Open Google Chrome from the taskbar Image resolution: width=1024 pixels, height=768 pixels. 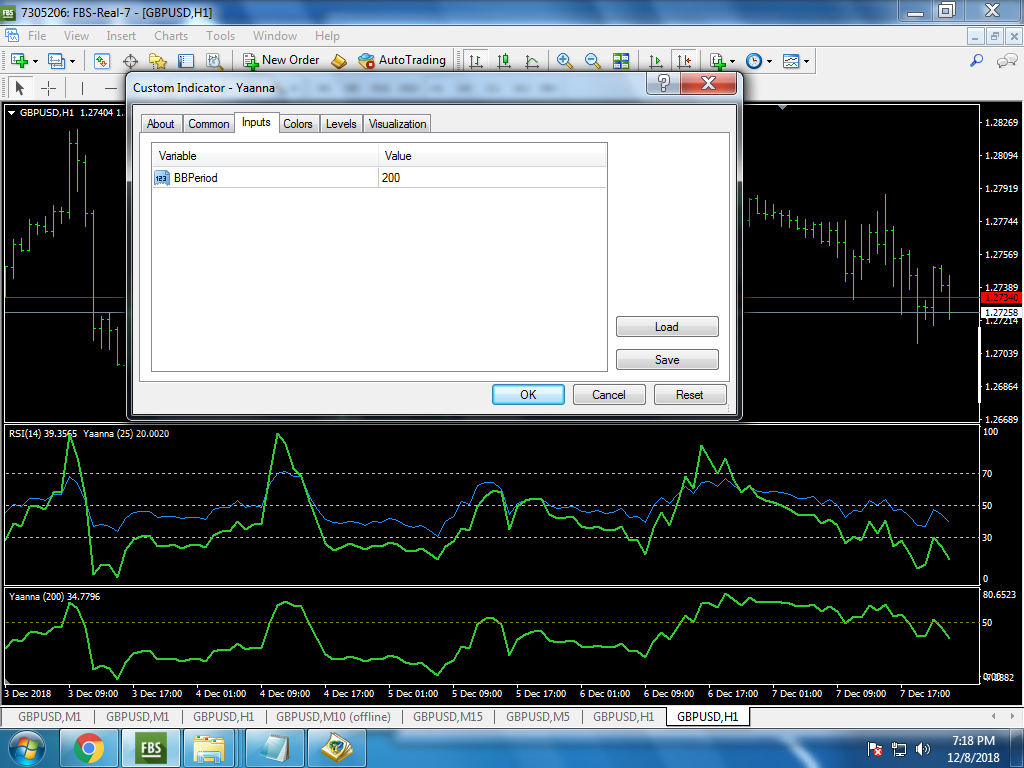[x=88, y=747]
